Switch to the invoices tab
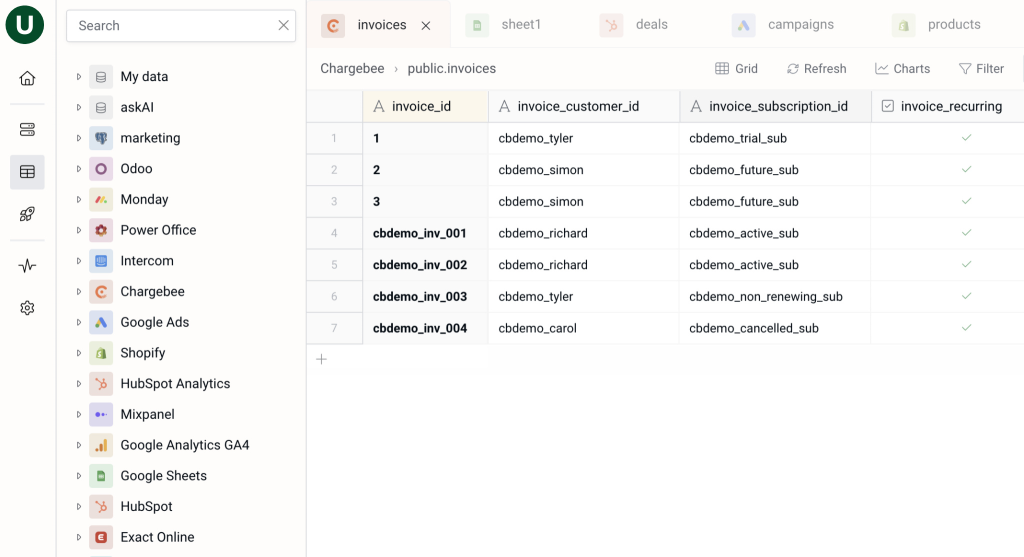 381,25
